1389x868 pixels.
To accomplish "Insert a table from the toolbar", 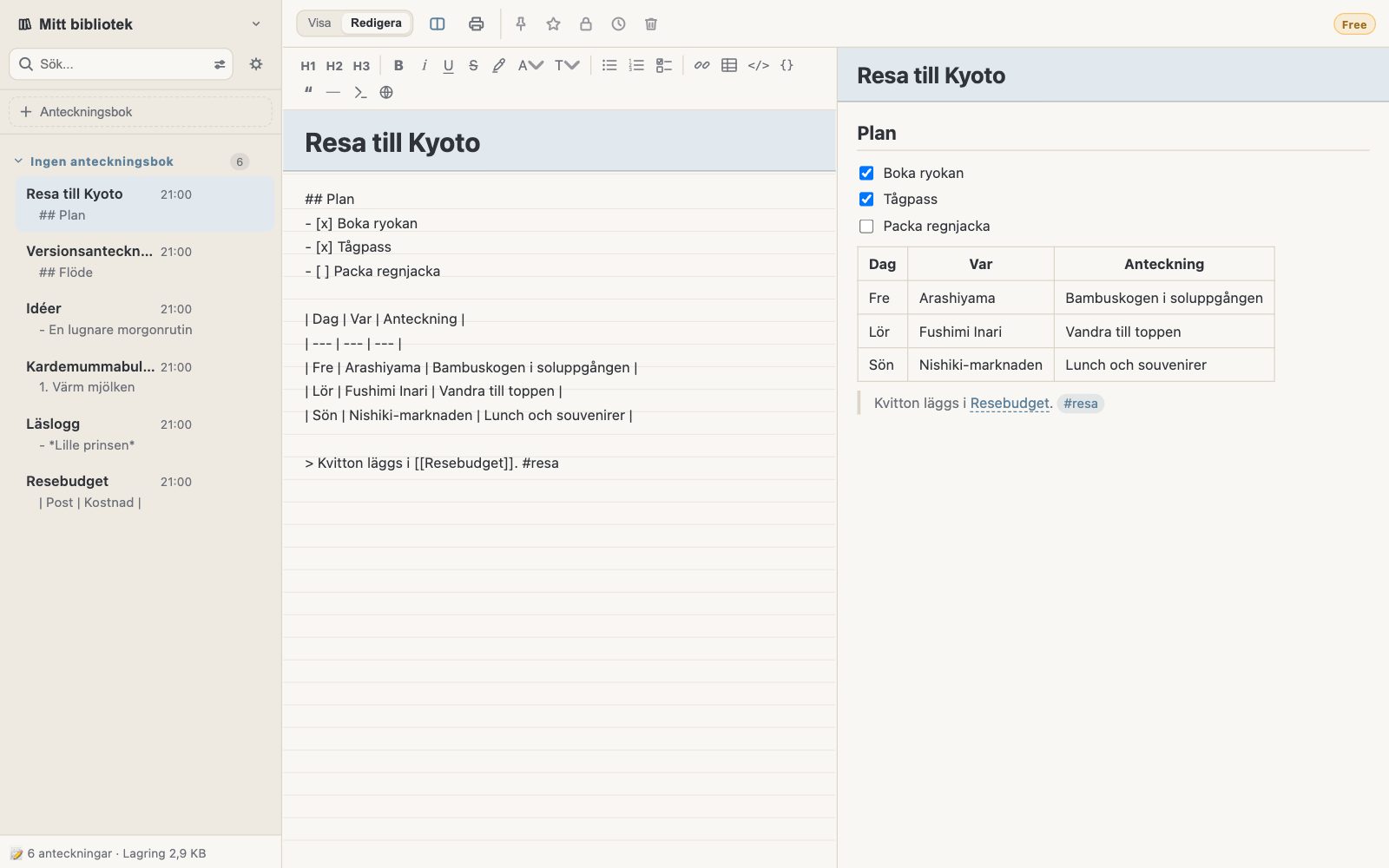I will tap(729, 65).
